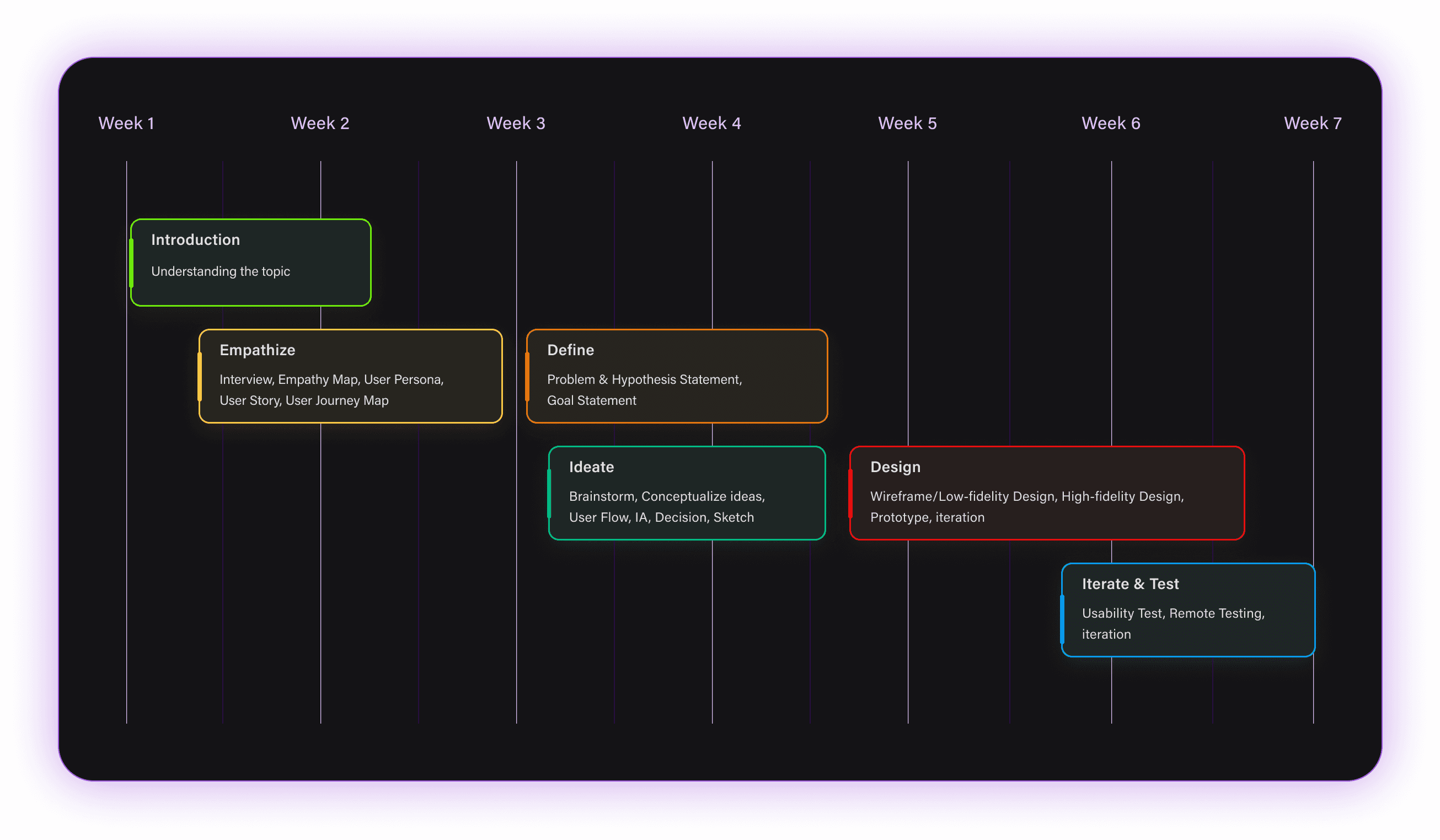The image size is (1440, 840).
Task: Select the yellow Empathize phase card
Action: (350, 376)
